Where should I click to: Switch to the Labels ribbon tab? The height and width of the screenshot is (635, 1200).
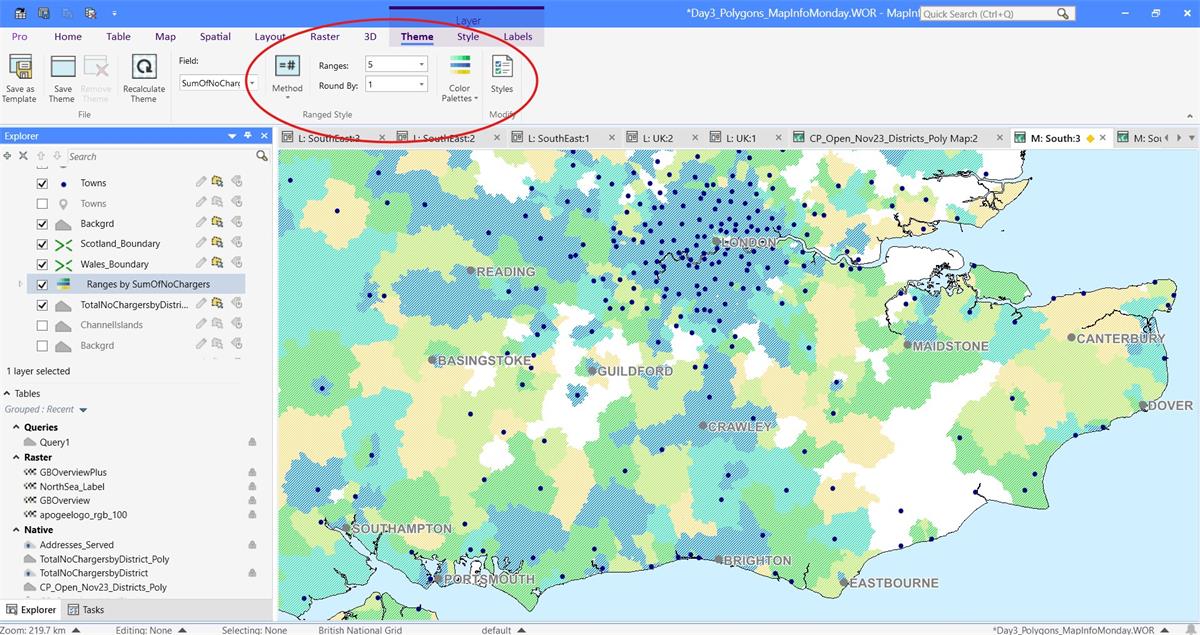click(x=518, y=37)
